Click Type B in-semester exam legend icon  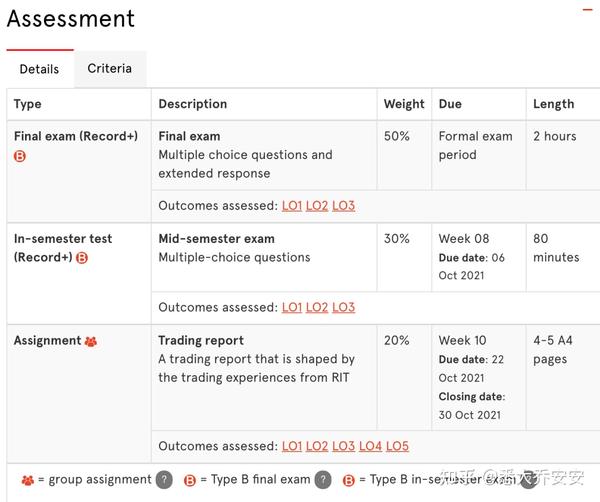click(349, 480)
